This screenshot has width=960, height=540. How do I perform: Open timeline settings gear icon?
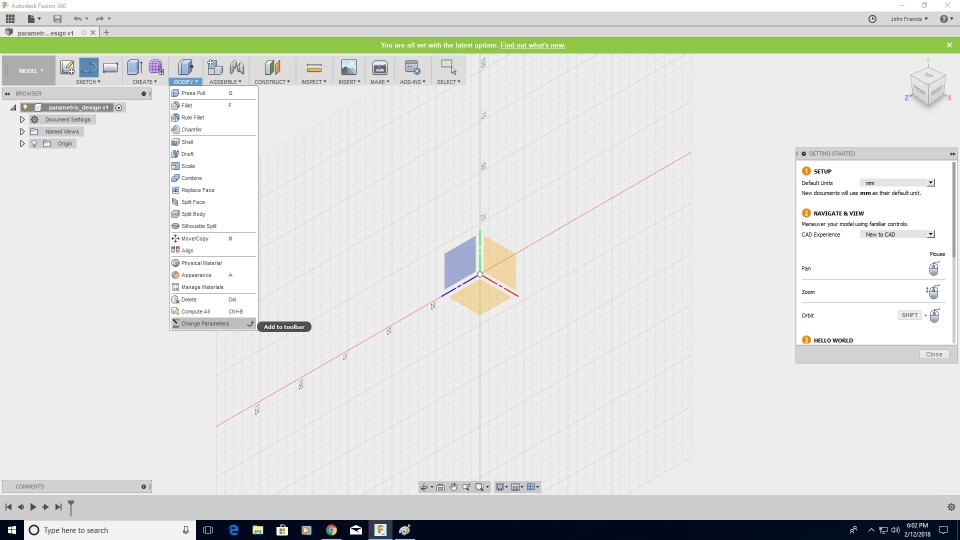[951, 507]
